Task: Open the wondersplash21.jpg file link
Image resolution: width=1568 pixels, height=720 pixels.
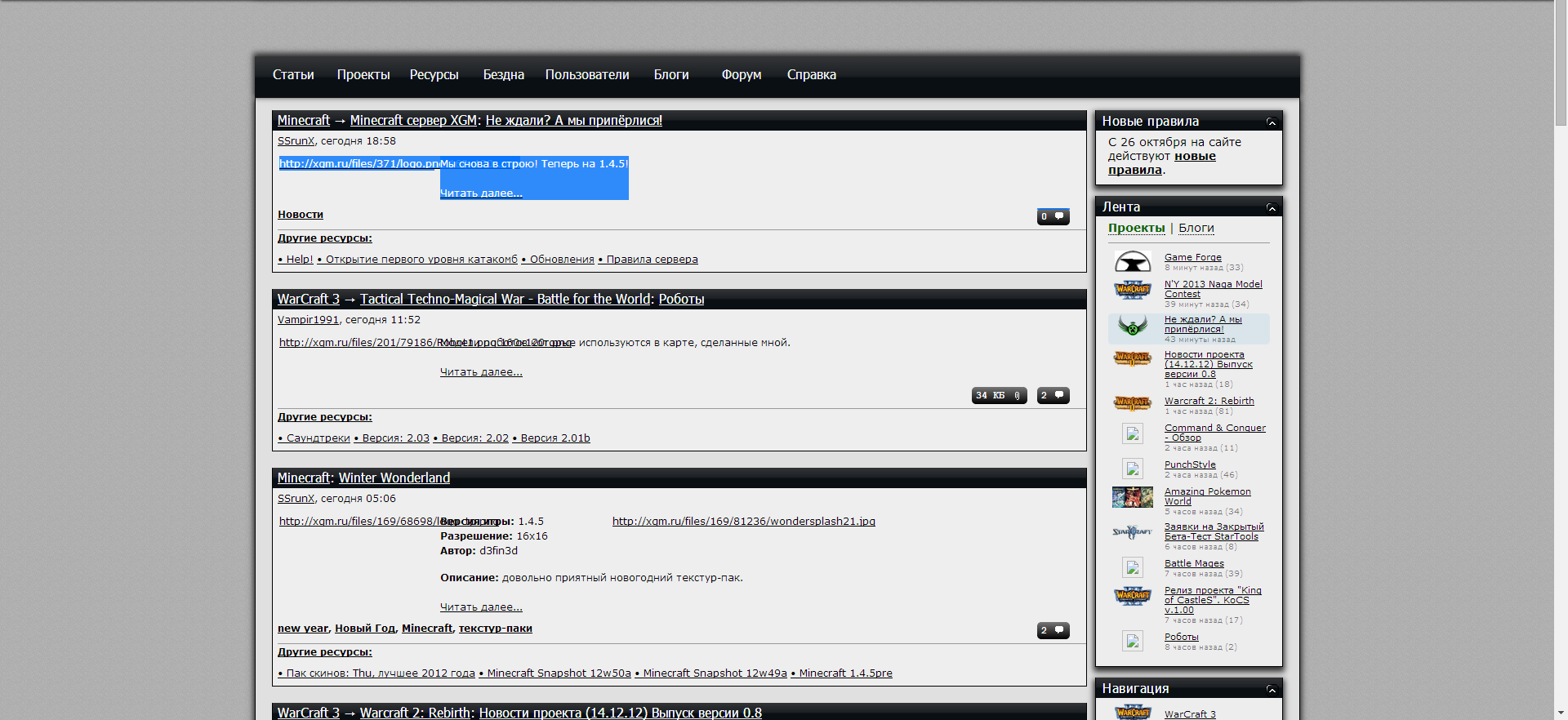Action: [744, 522]
